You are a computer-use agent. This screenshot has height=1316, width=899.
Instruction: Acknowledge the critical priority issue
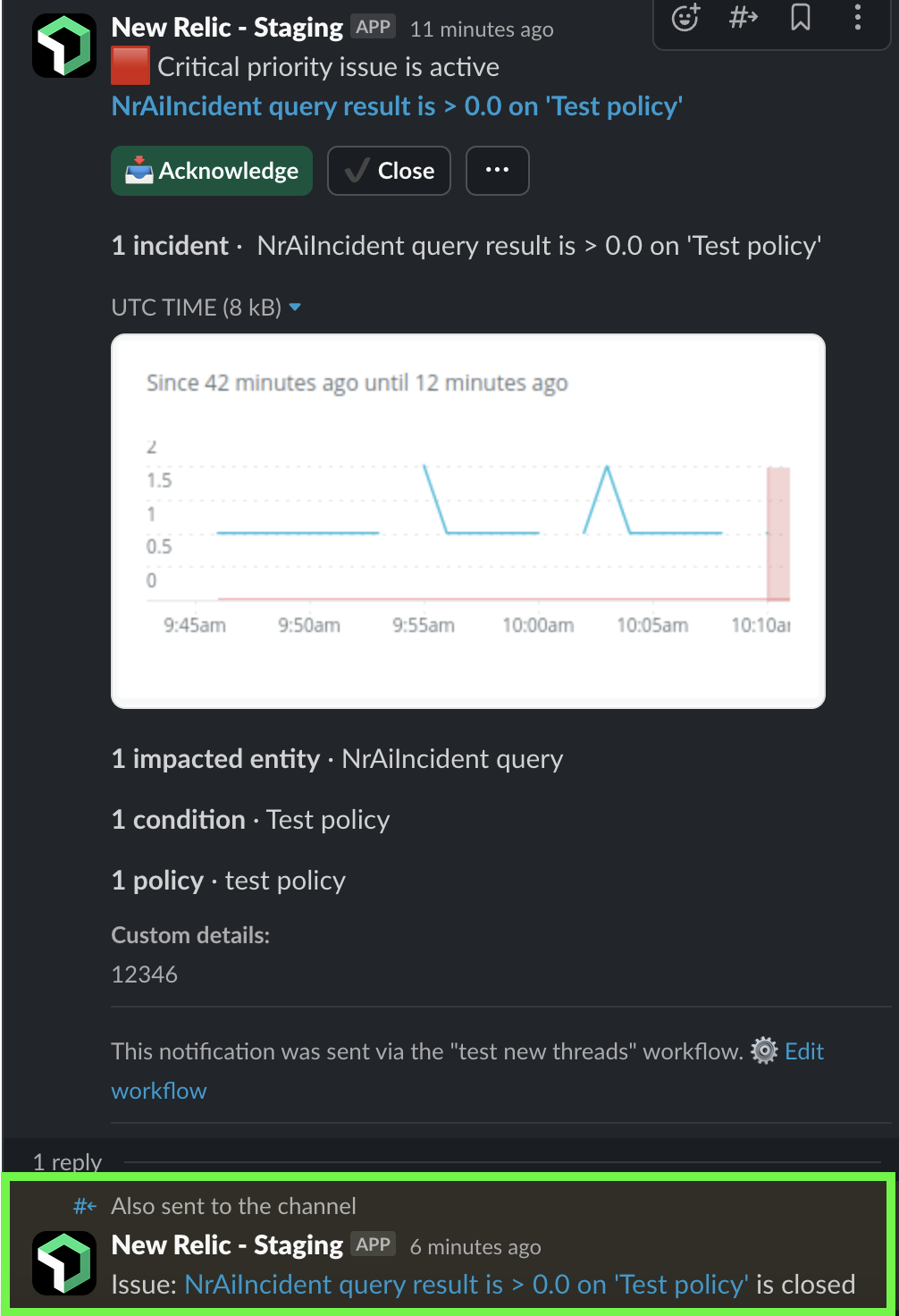coord(211,170)
